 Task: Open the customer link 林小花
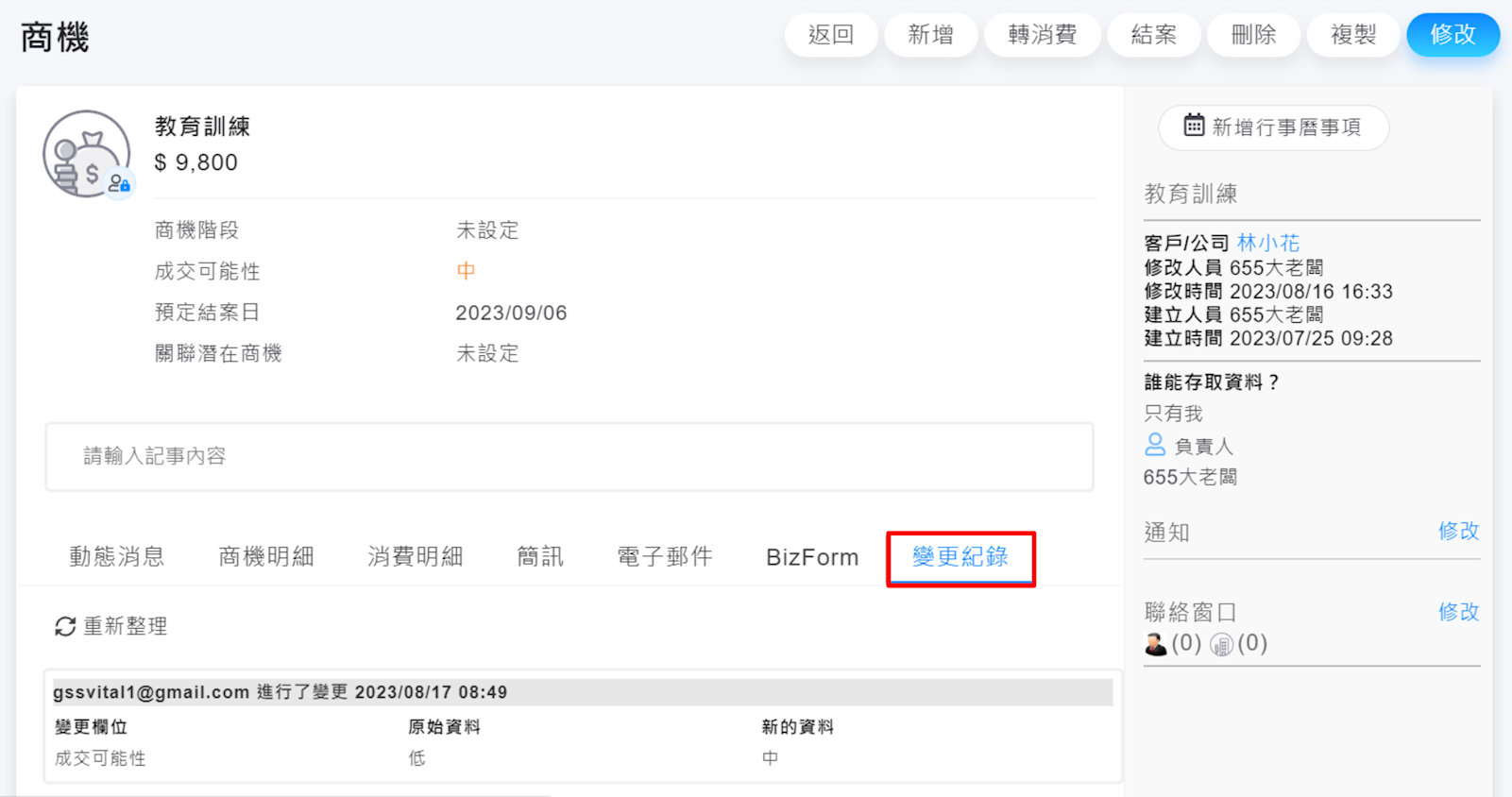coord(1267,243)
